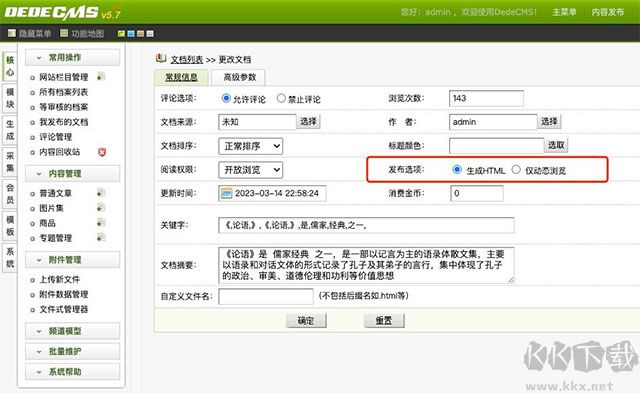The height and width of the screenshot is (393, 640).
Task: Select the 允许评论 radio button
Action: (x=226, y=98)
